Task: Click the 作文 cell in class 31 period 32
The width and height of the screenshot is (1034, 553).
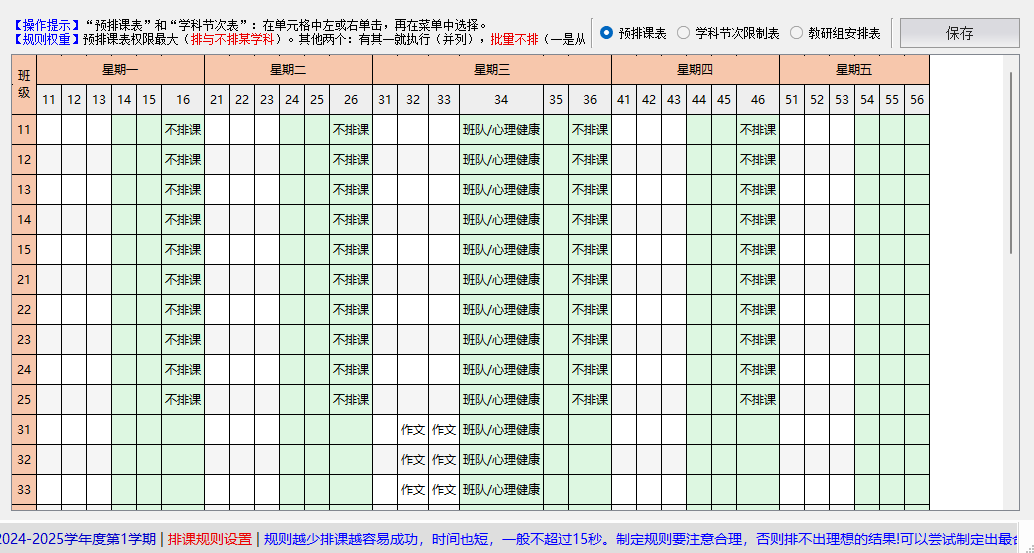Action: point(413,430)
